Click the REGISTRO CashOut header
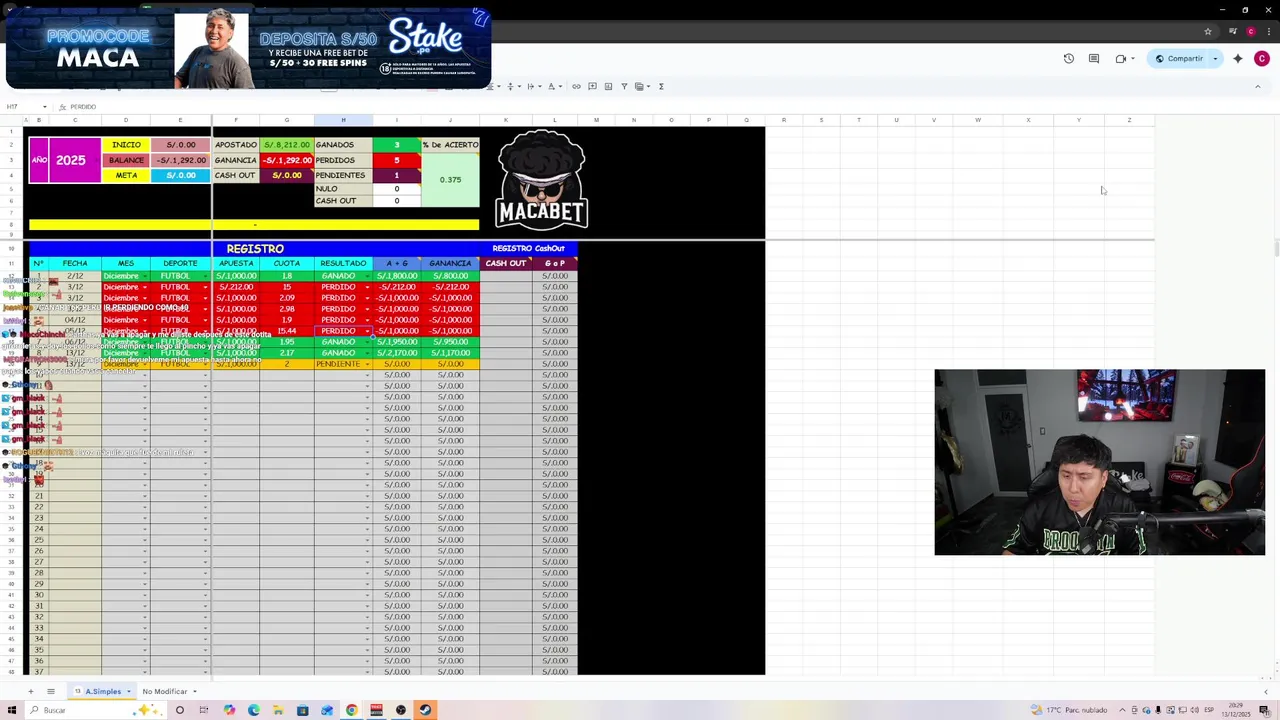The image size is (1280, 720). coord(528,248)
